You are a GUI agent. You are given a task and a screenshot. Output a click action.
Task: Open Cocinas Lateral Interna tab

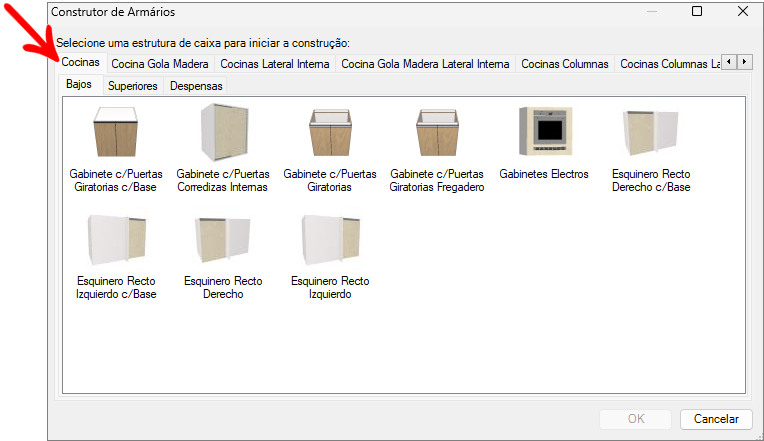[x=275, y=64]
